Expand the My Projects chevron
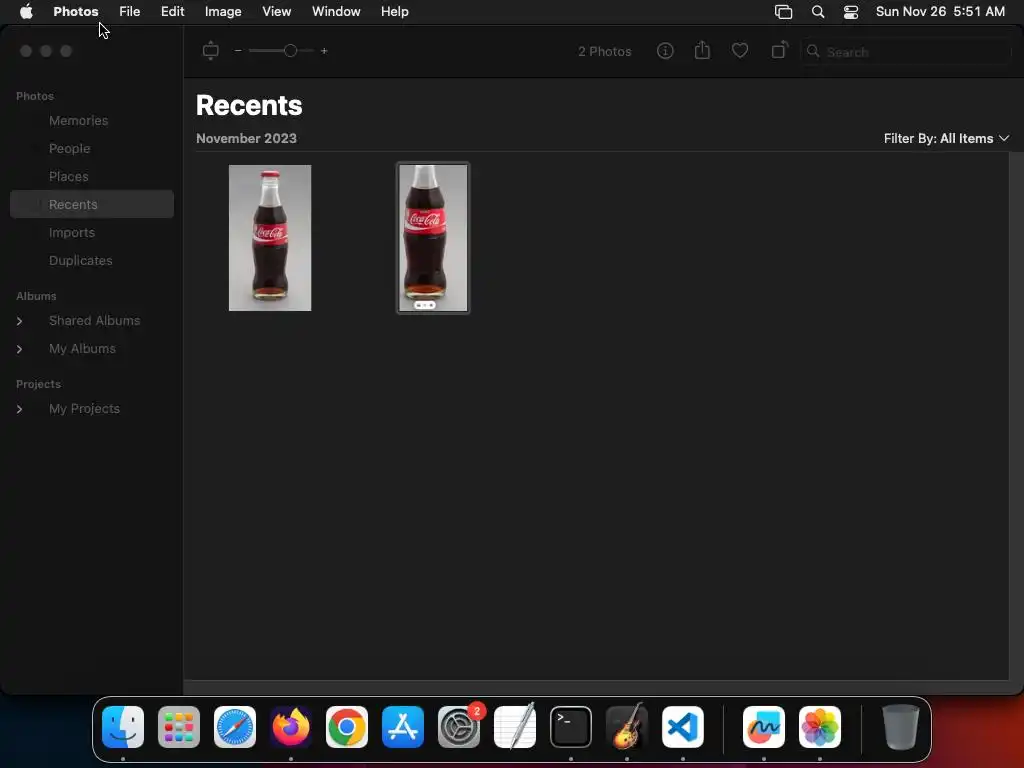 (20, 409)
